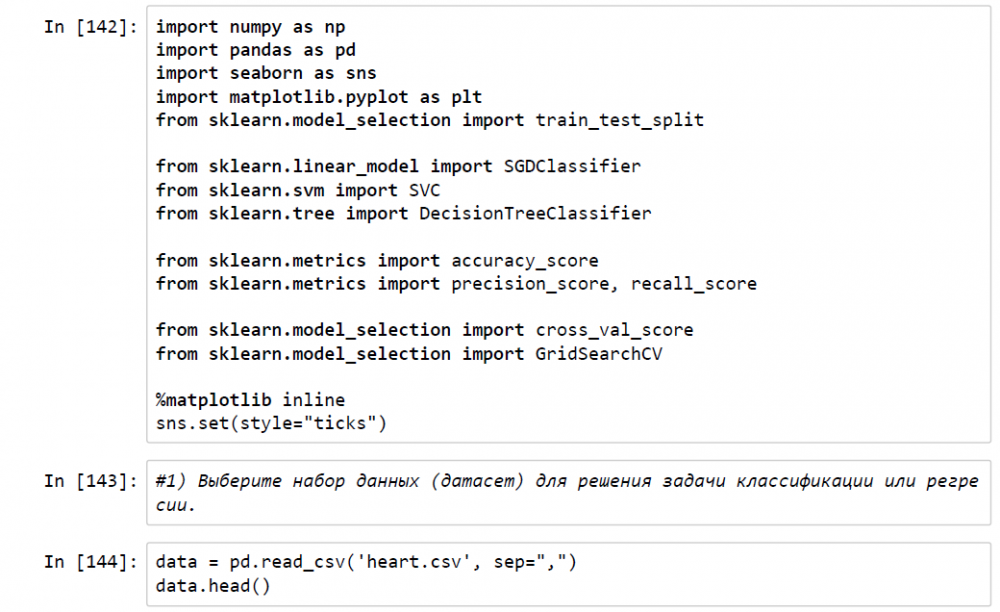
Task: Click the In [144] cell prompt
Action: (x=89, y=562)
